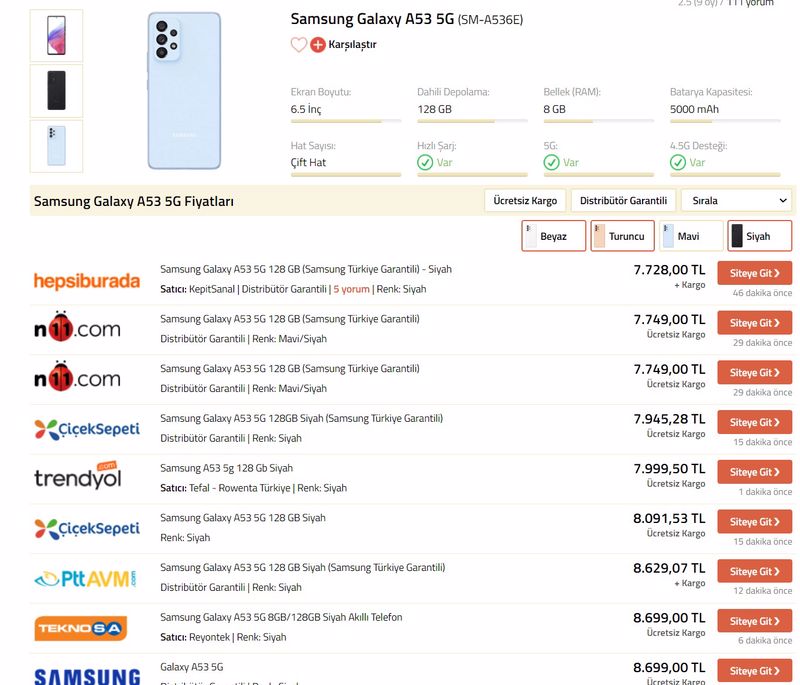
Task: Click the Ekran Boyutu rating bar
Action: 346,121
